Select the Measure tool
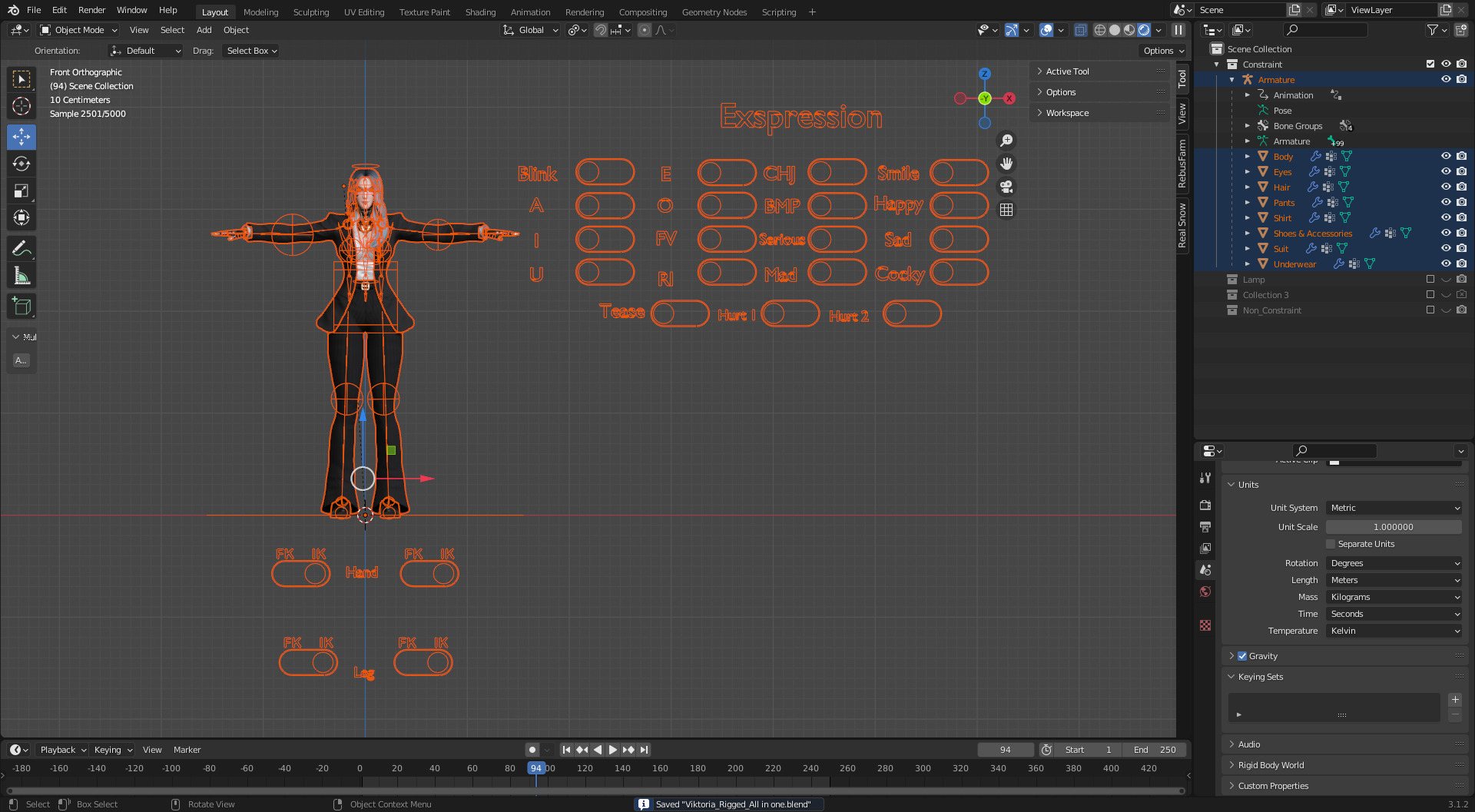Screen dimensions: 1475x812 click(22, 276)
